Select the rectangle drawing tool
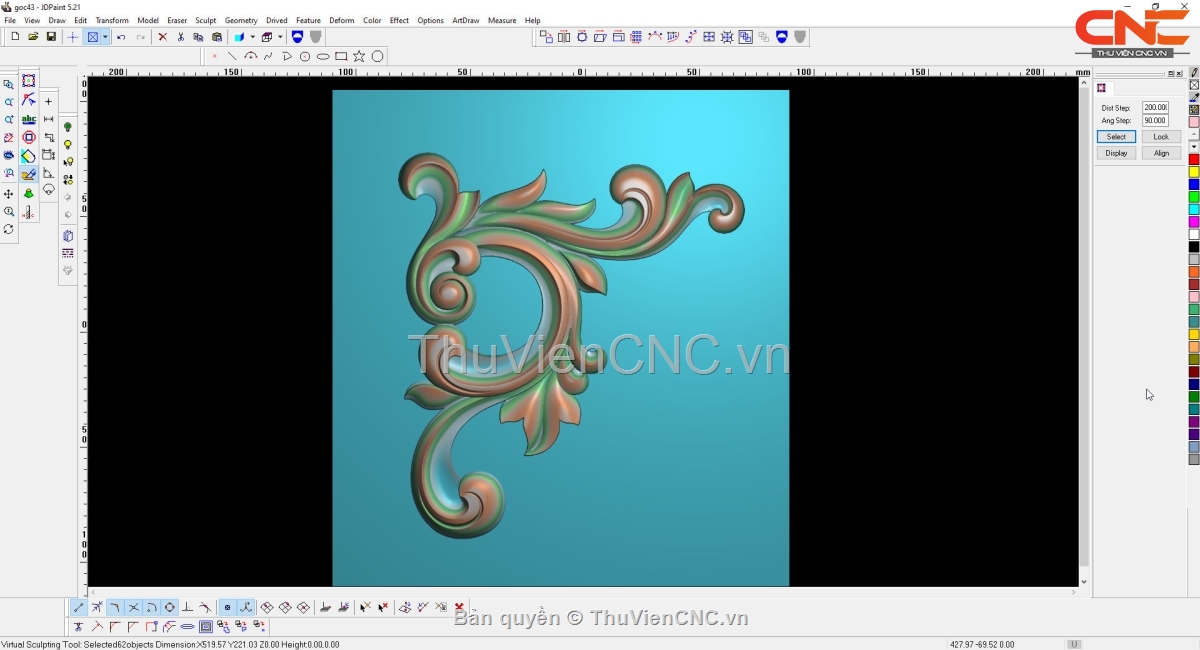Viewport: 1200px width, 650px height. [x=341, y=56]
